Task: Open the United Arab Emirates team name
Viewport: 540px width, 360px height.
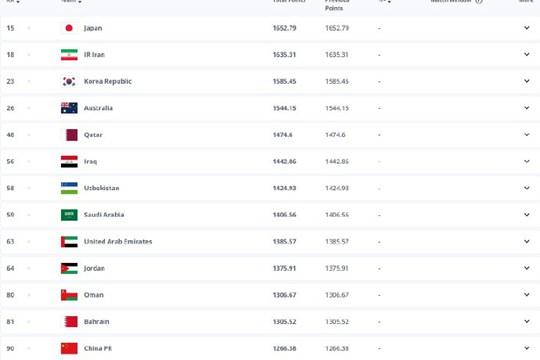Action: [x=118, y=241]
